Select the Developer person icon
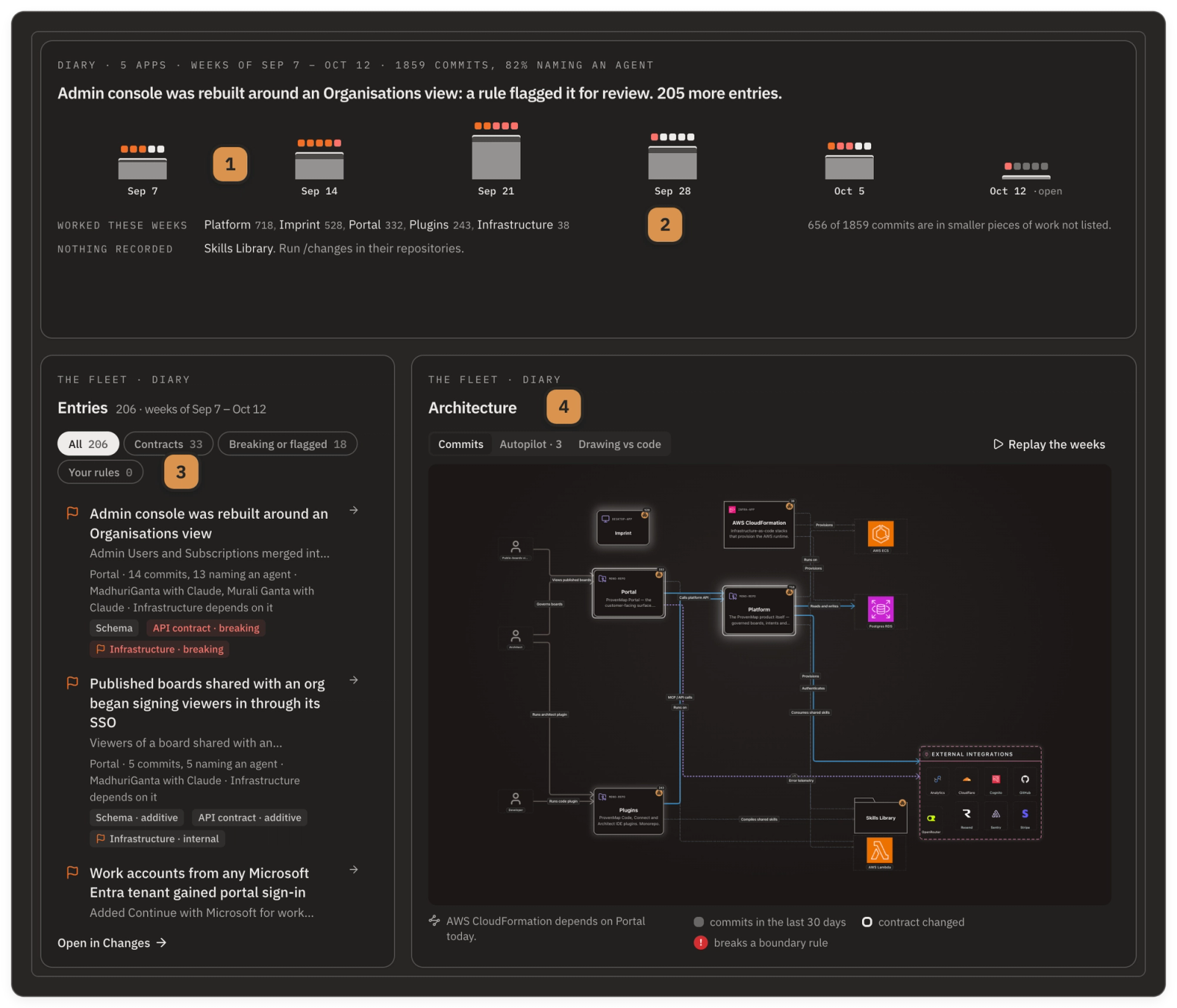 [x=516, y=799]
